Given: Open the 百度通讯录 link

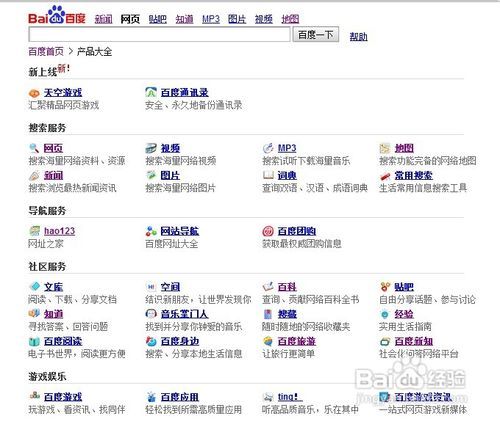Looking at the screenshot, I should point(185,92).
